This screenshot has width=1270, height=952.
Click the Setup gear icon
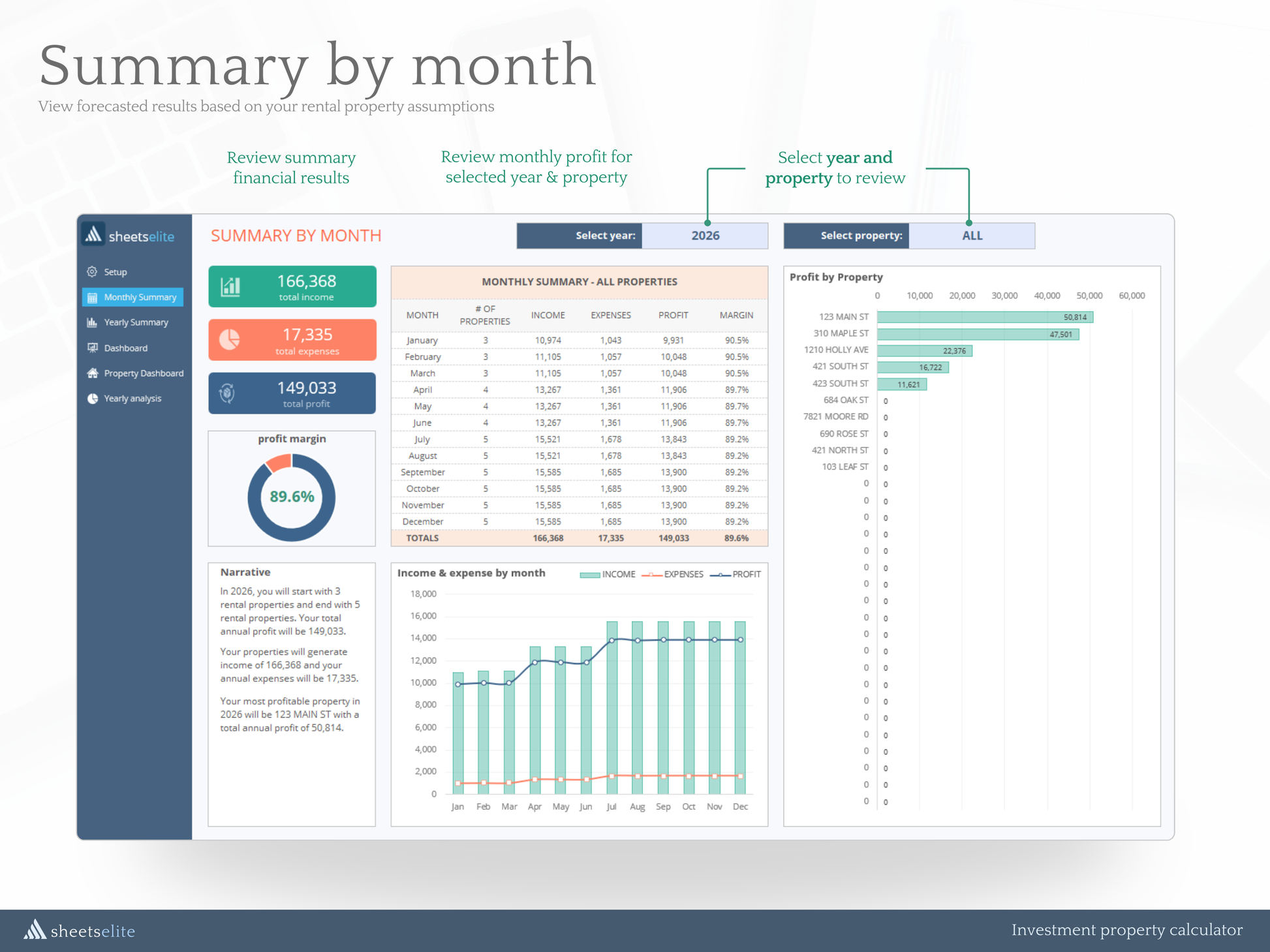(92, 271)
